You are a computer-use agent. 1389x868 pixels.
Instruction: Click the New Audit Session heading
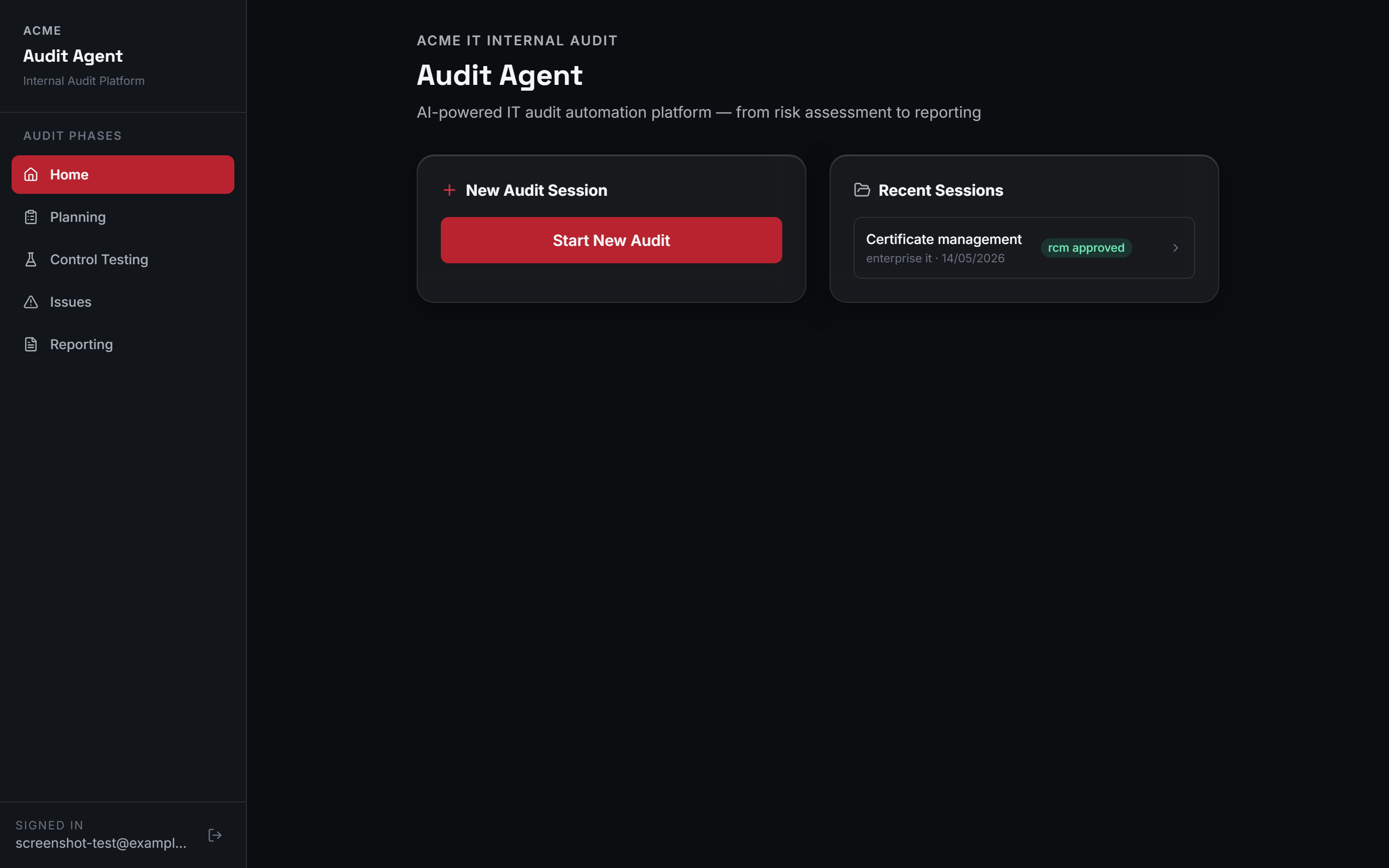coord(536,190)
